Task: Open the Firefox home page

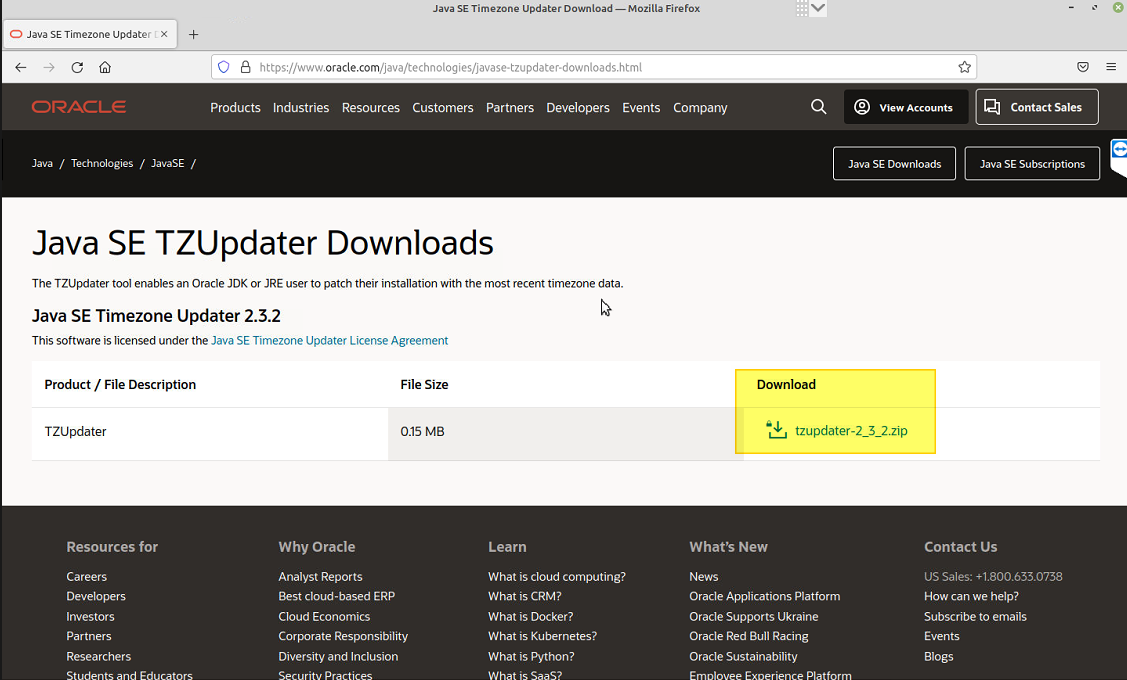Action: [105, 68]
